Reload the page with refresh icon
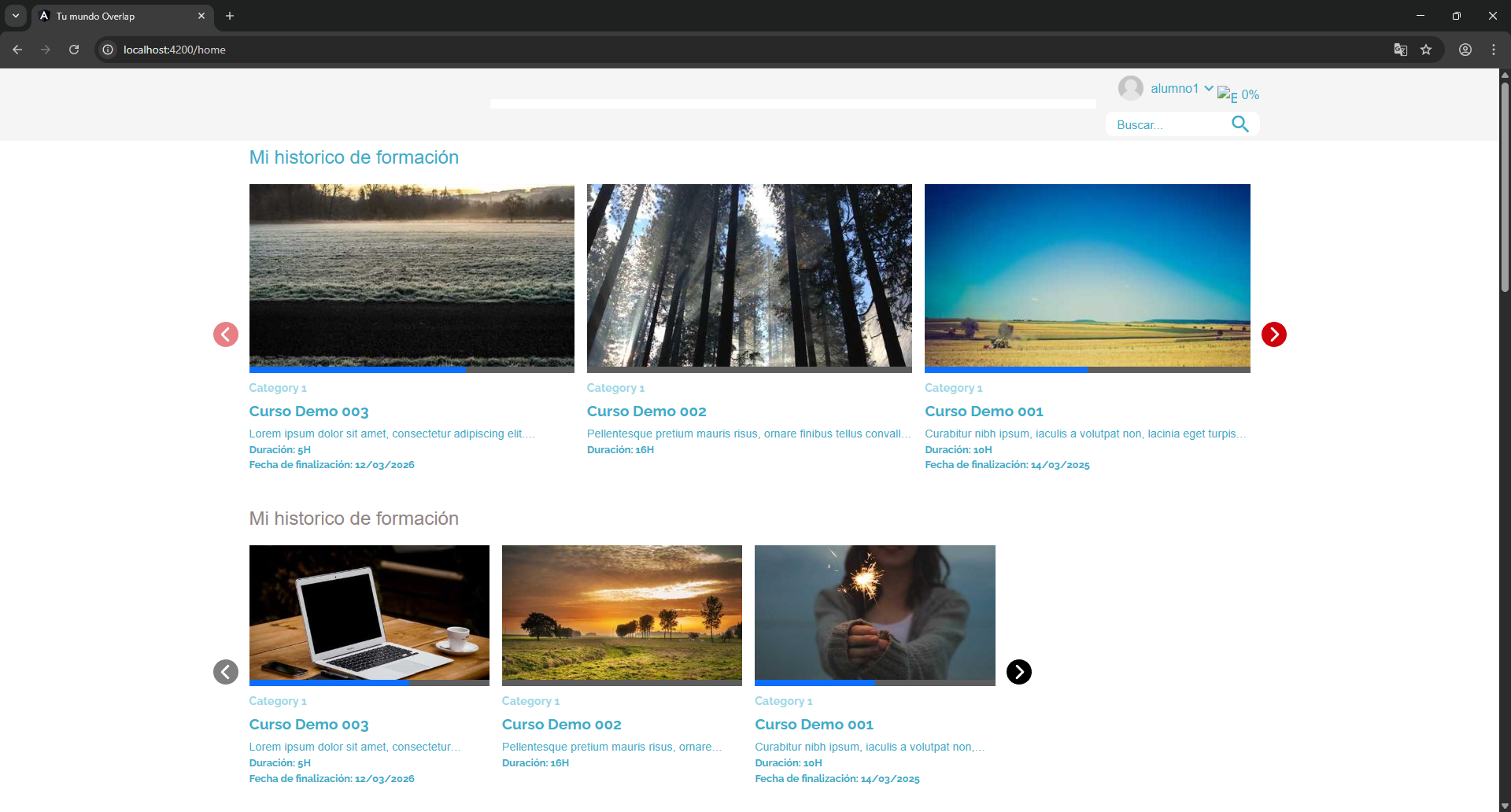 pos(74,50)
